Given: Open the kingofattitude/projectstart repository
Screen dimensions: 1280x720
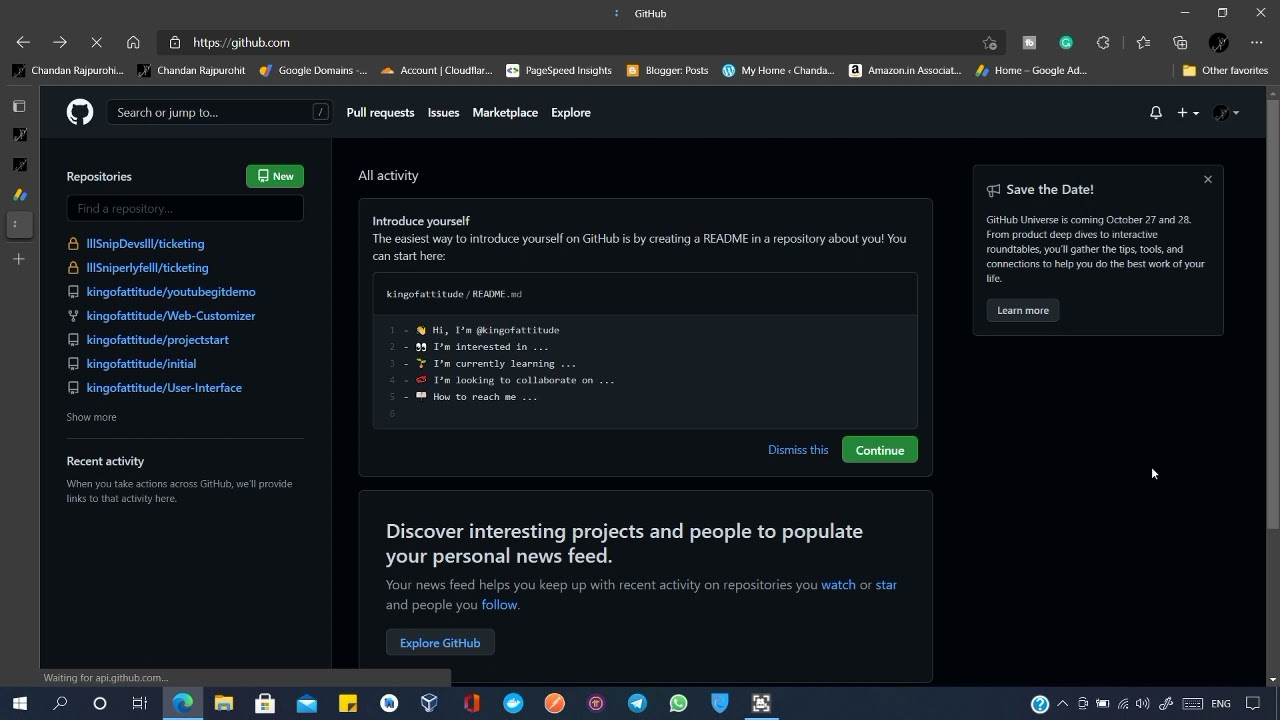Looking at the screenshot, I should pos(157,340).
